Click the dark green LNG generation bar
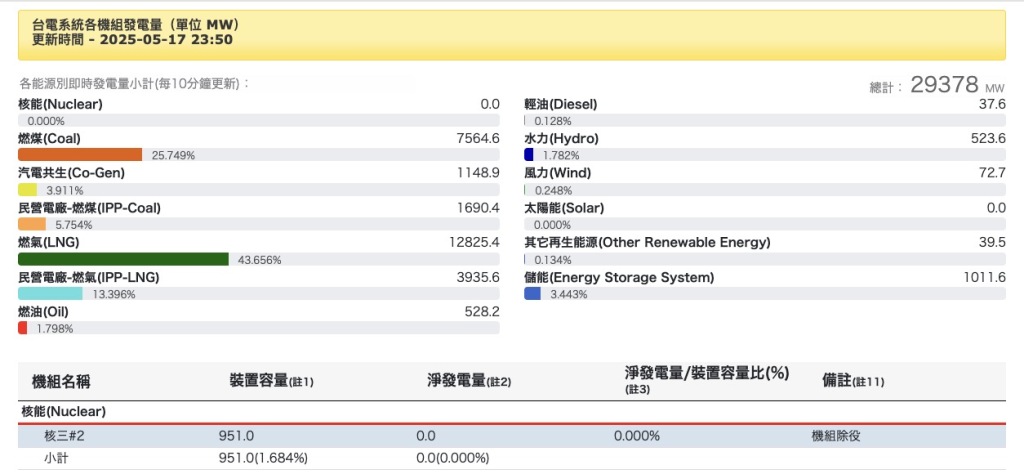This screenshot has width=1024, height=474. point(123,259)
